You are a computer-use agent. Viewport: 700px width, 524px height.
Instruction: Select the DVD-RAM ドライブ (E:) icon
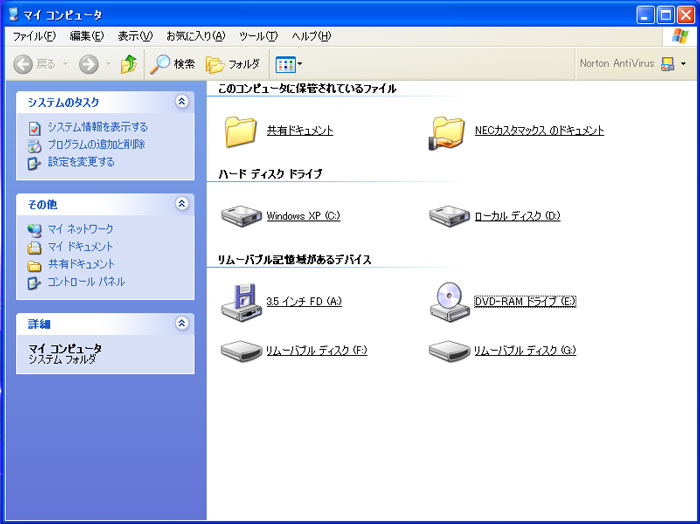point(448,300)
